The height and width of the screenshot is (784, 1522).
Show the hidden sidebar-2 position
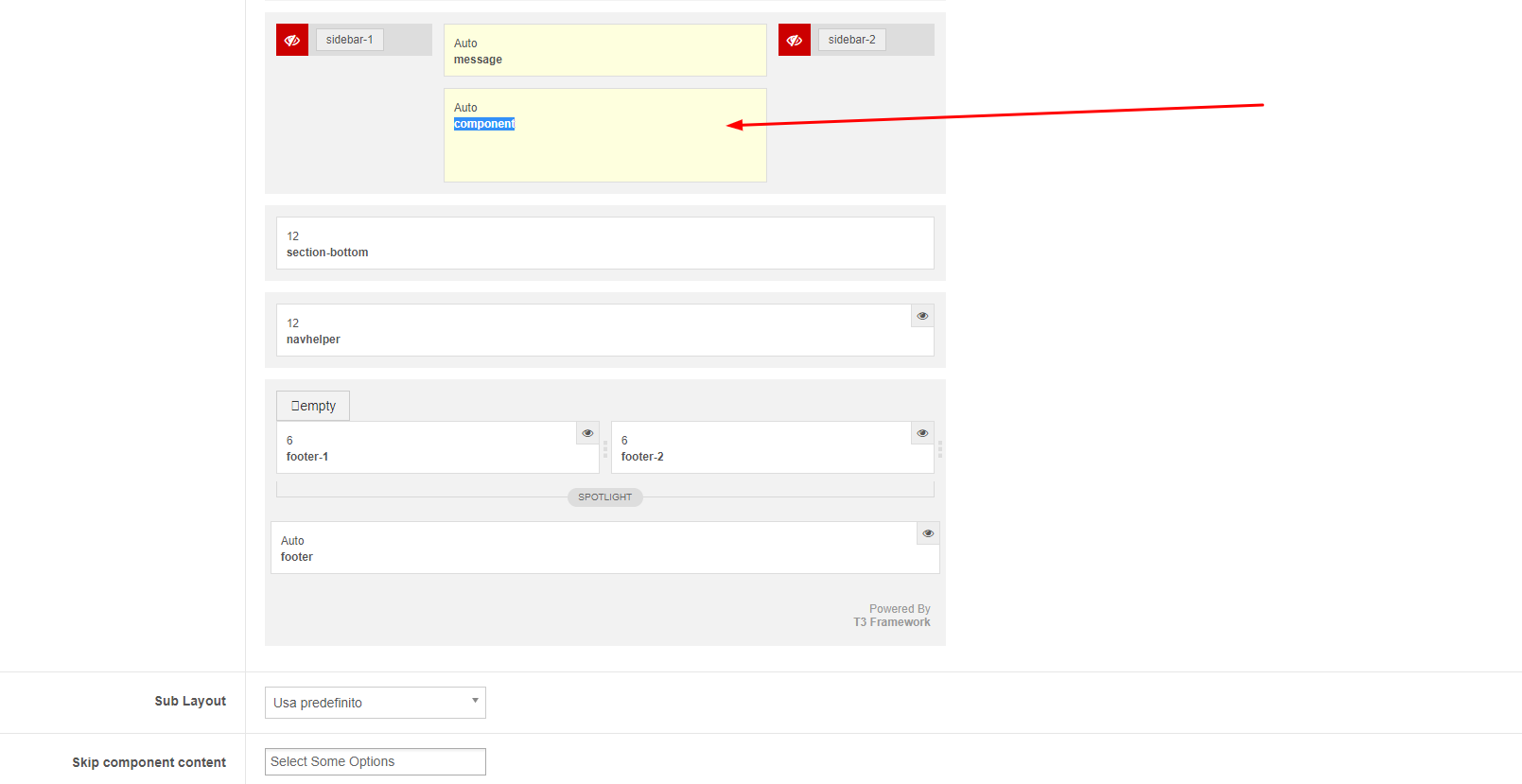pos(795,40)
